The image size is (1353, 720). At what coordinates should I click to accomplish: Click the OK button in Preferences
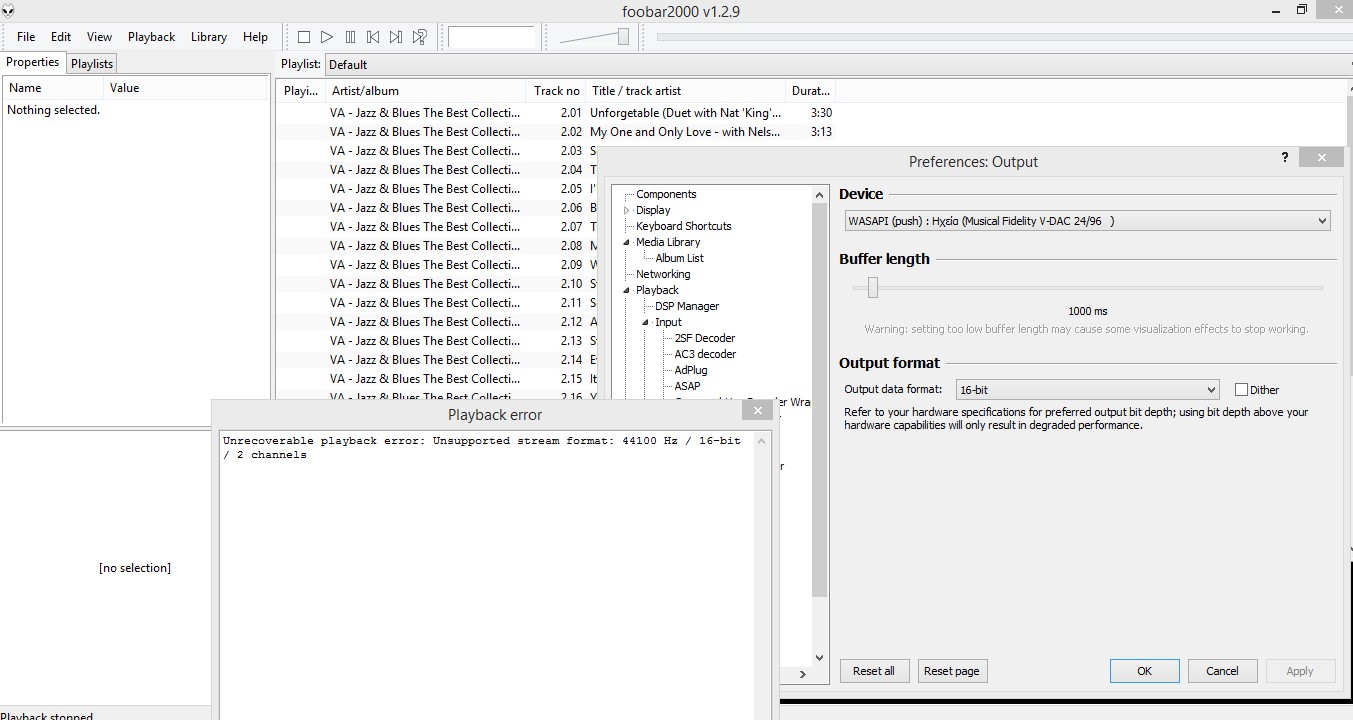pos(1144,671)
